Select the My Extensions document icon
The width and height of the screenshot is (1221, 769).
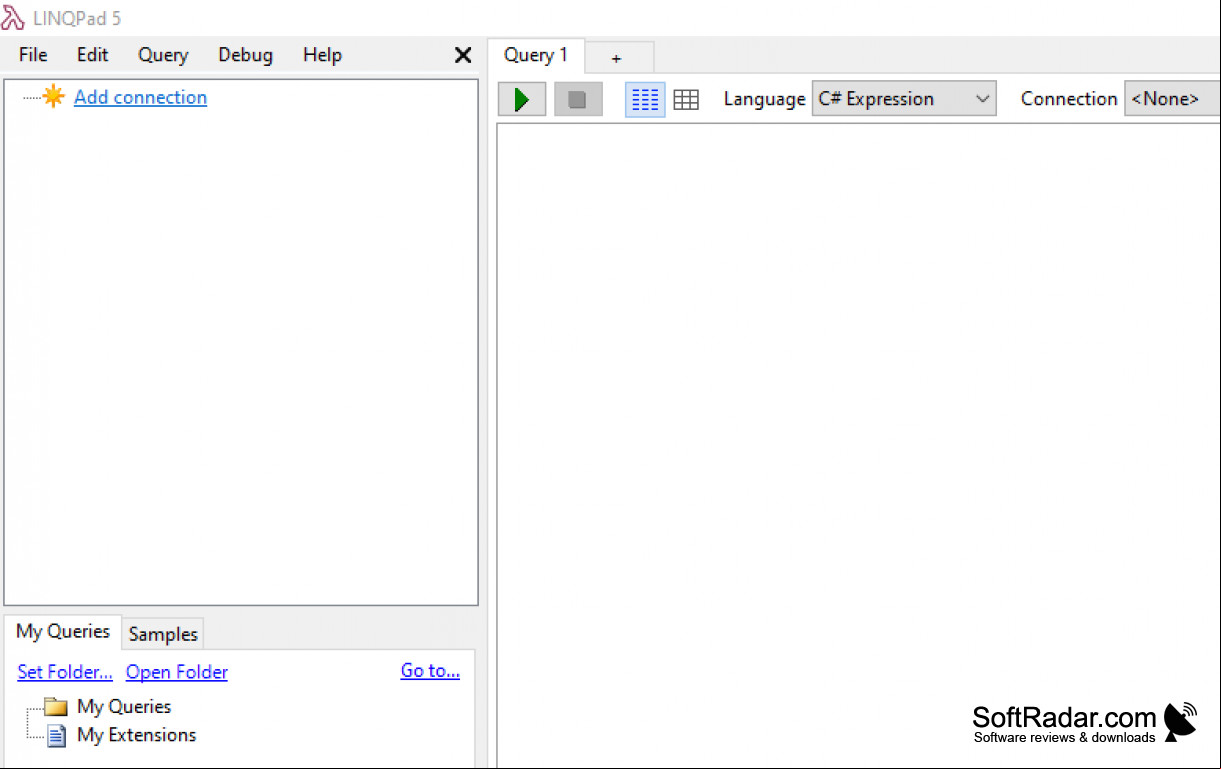point(57,736)
